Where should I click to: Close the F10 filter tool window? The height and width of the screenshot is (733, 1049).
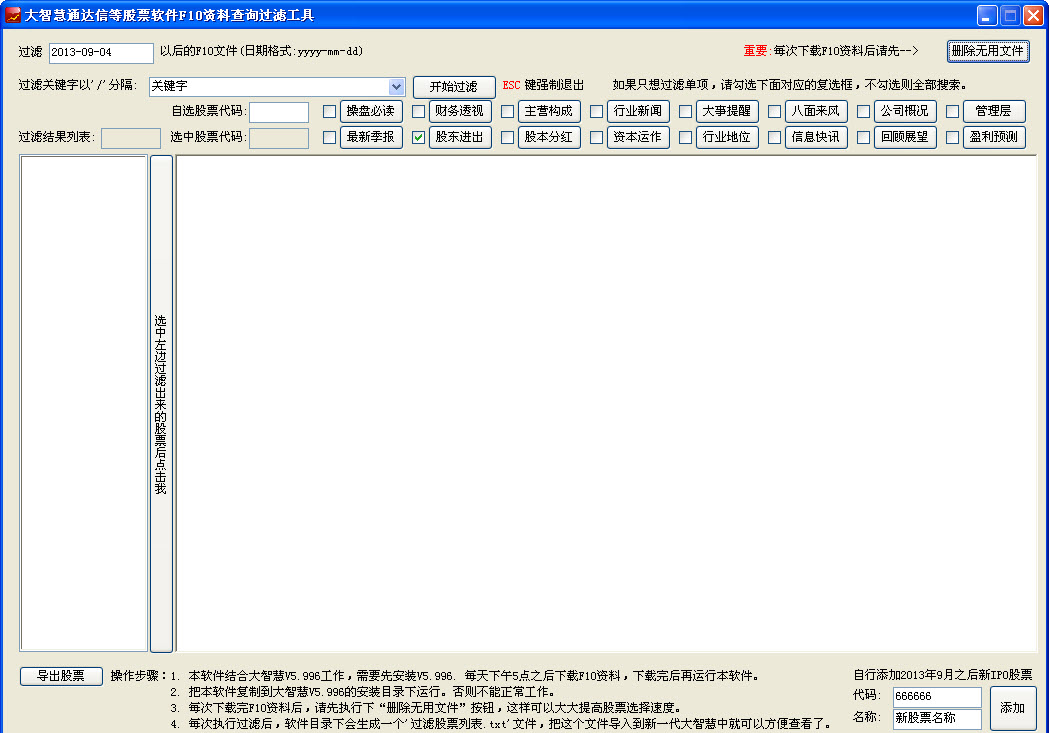tap(1033, 15)
